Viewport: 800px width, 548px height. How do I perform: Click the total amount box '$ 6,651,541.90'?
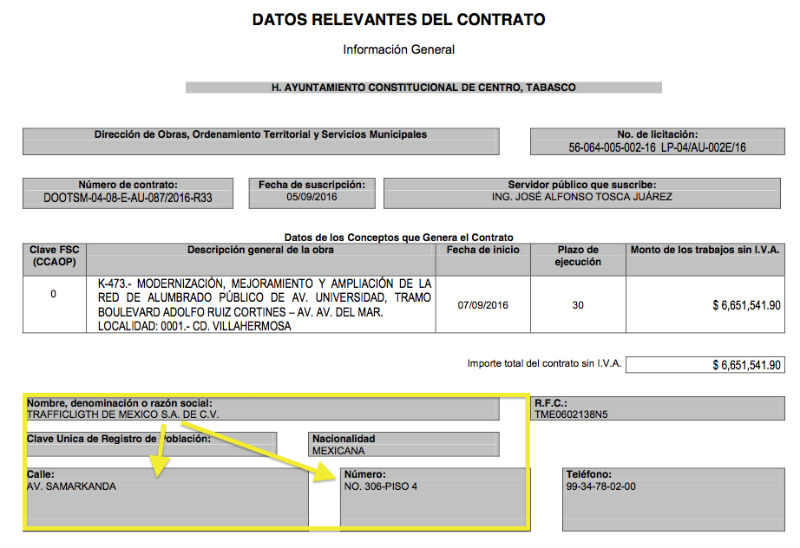(x=705, y=365)
